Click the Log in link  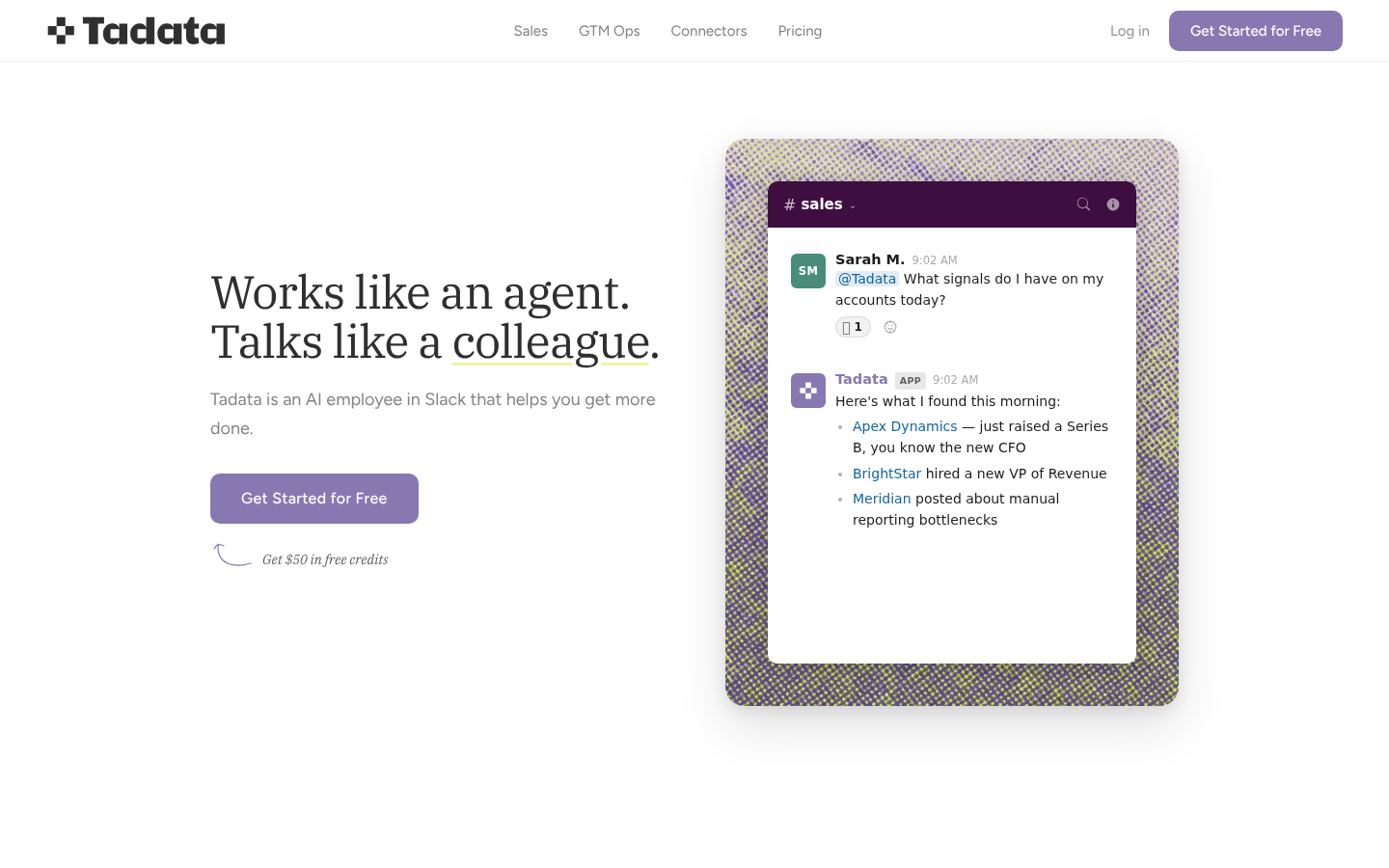tap(1130, 31)
